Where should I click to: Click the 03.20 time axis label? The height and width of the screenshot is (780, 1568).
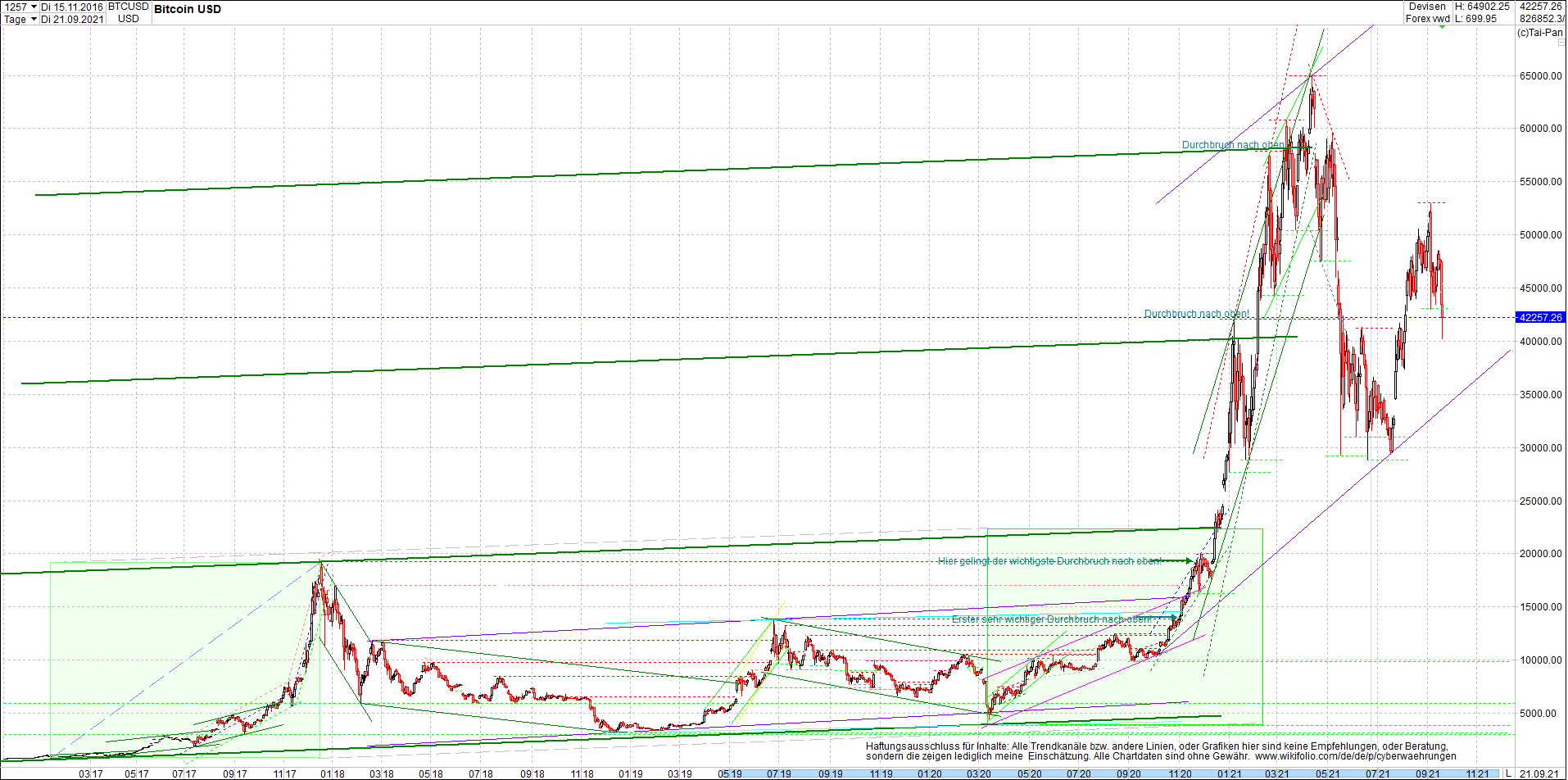pos(978,773)
